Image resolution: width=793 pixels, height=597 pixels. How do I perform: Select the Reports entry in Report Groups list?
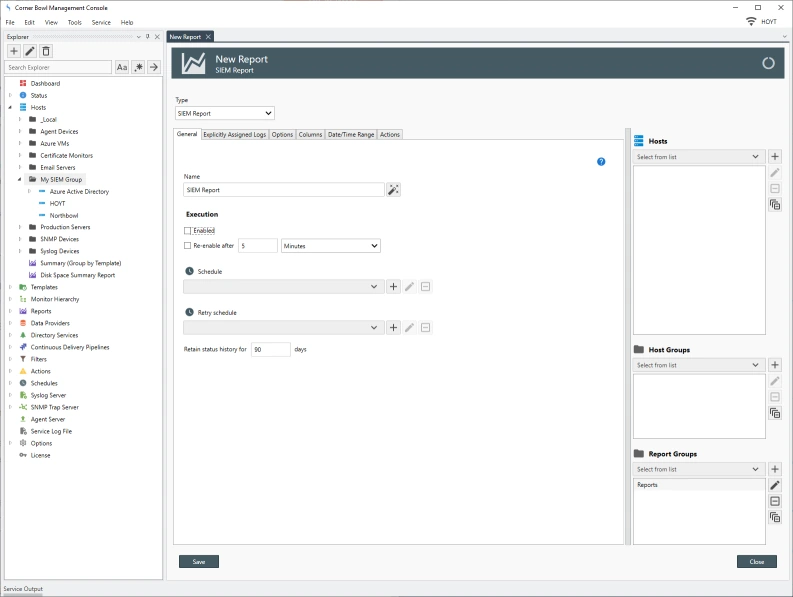tap(698, 485)
